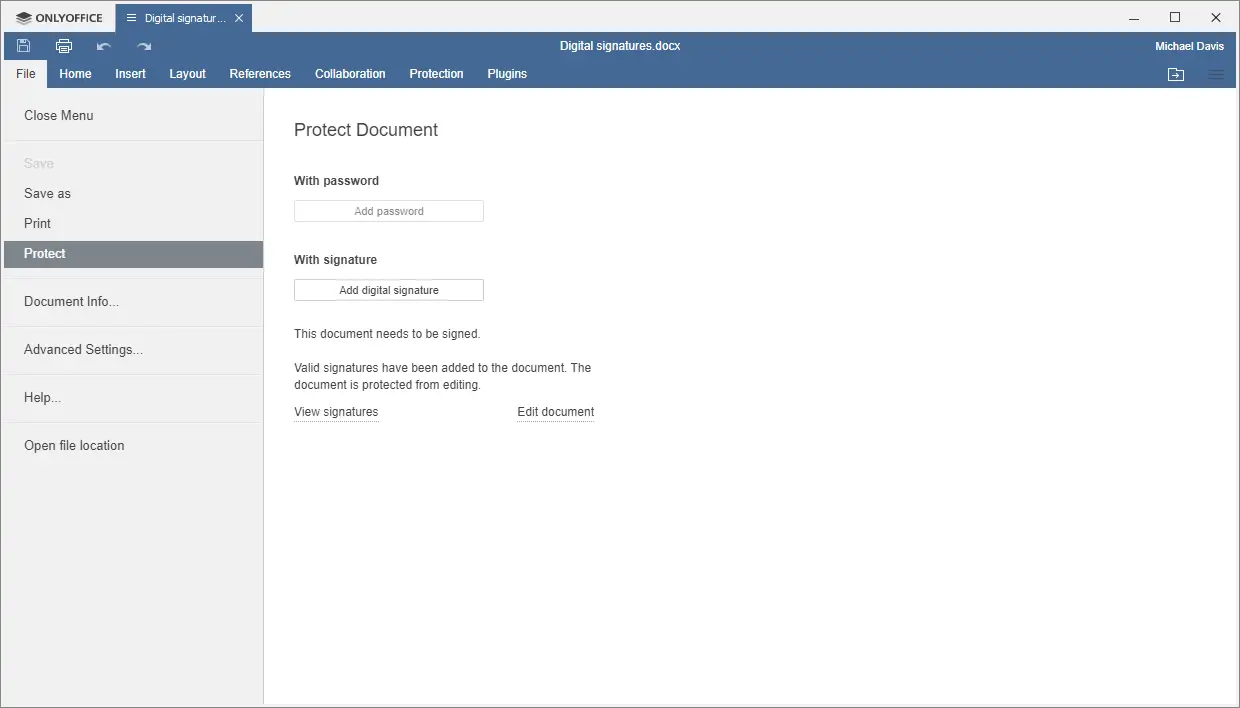Image resolution: width=1240 pixels, height=708 pixels.
Task: Click the Add password button
Action: click(x=388, y=211)
